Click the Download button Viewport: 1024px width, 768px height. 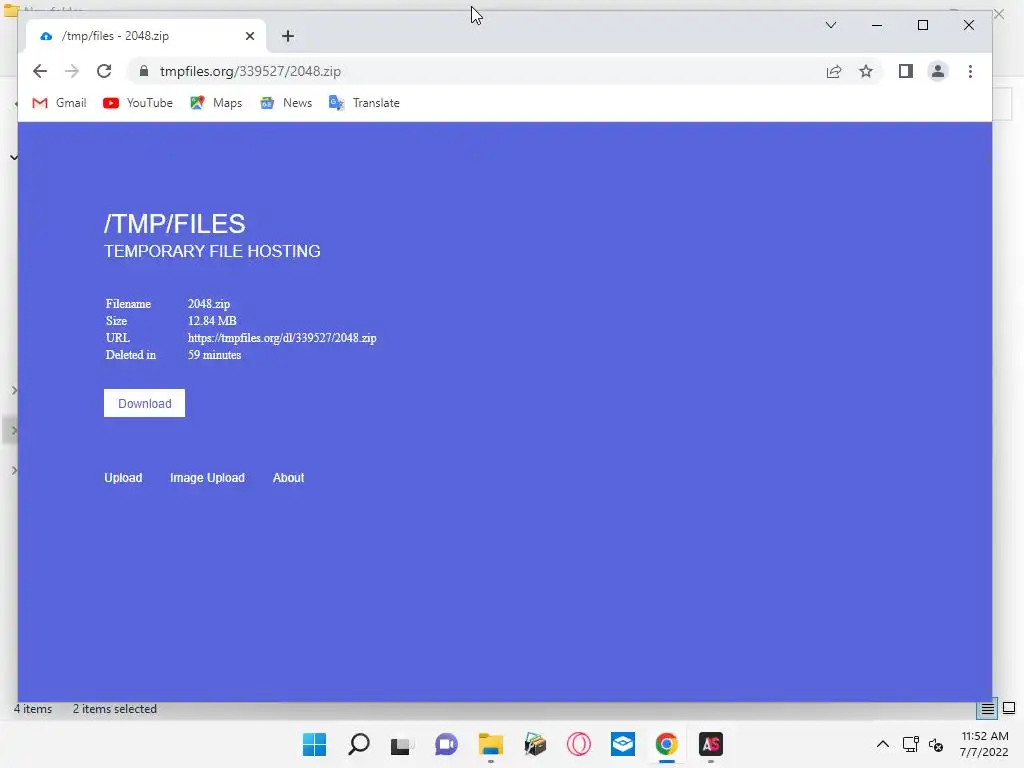144,403
